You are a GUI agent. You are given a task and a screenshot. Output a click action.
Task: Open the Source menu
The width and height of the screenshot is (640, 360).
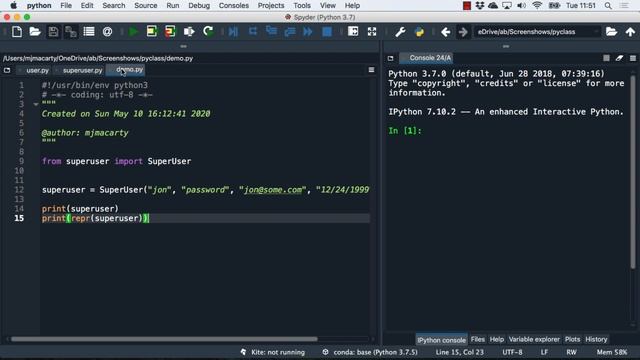(x=146, y=6)
